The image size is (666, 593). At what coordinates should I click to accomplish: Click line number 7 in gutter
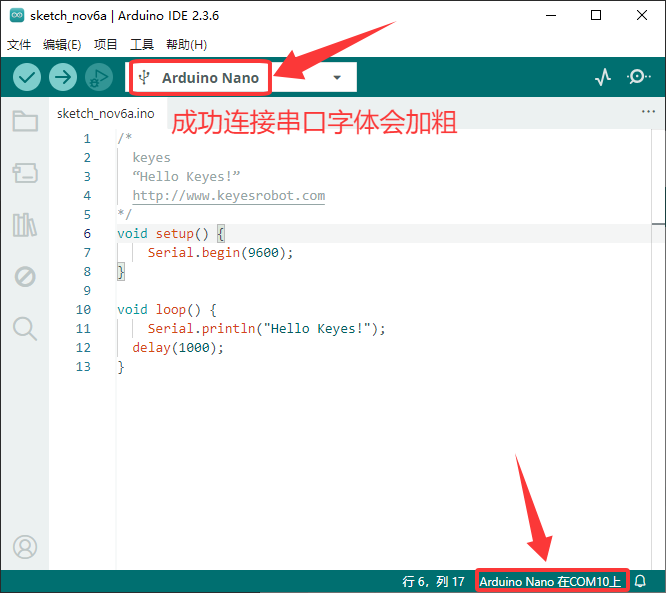coord(87,253)
